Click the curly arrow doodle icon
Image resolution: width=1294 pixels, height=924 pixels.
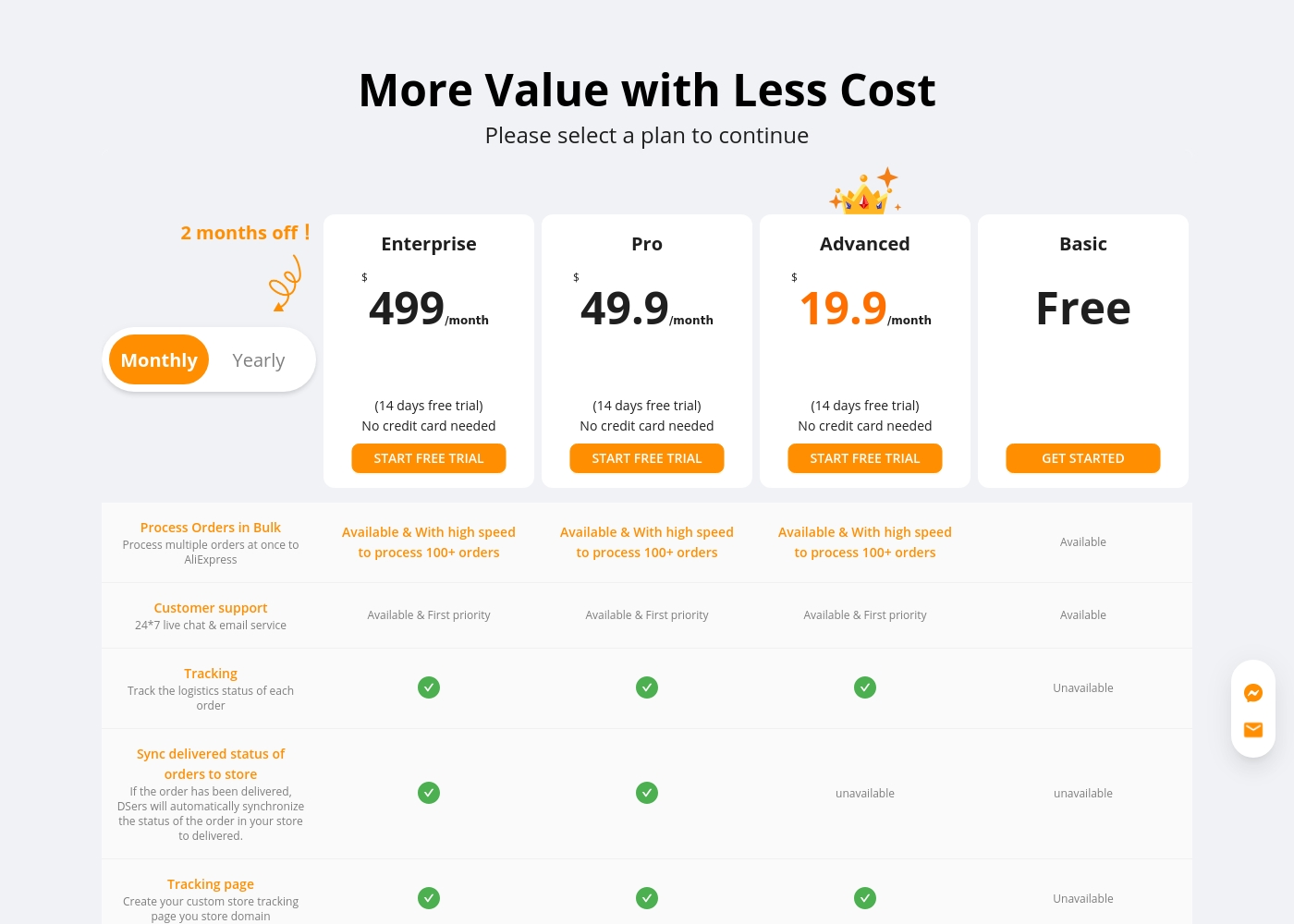[286, 284]
